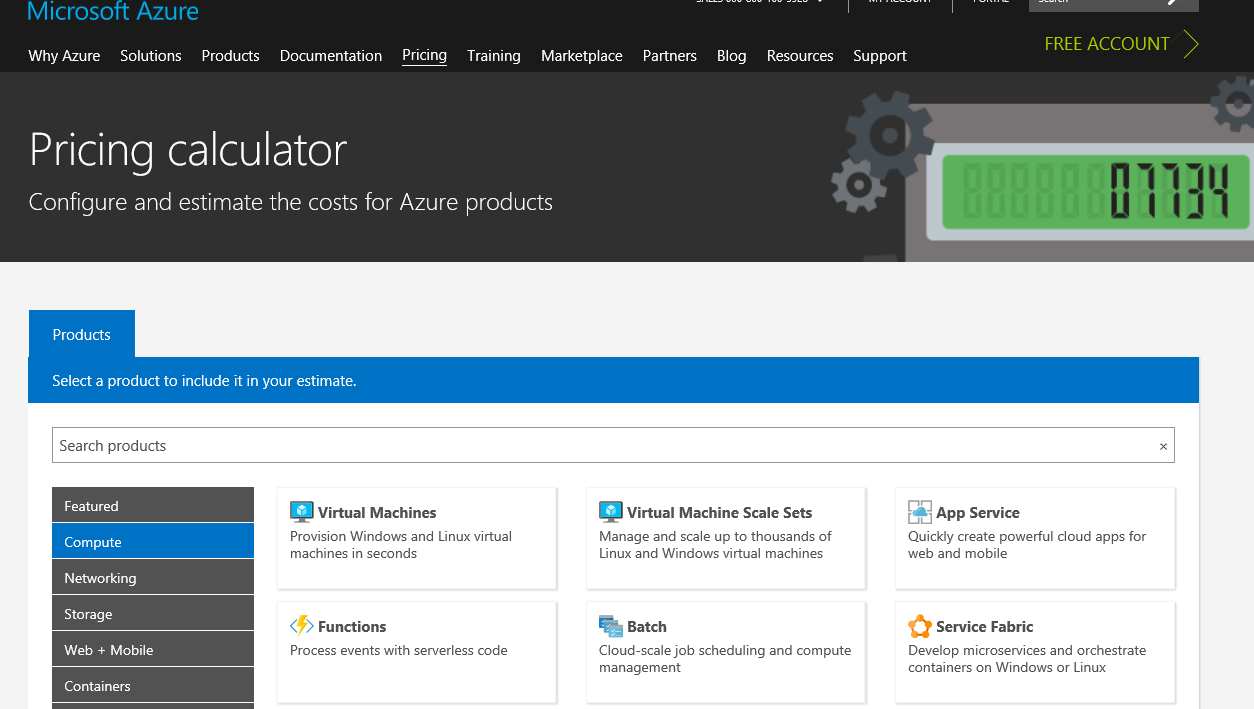
Task: Open the Resources menu
Action: click(800, 56)
